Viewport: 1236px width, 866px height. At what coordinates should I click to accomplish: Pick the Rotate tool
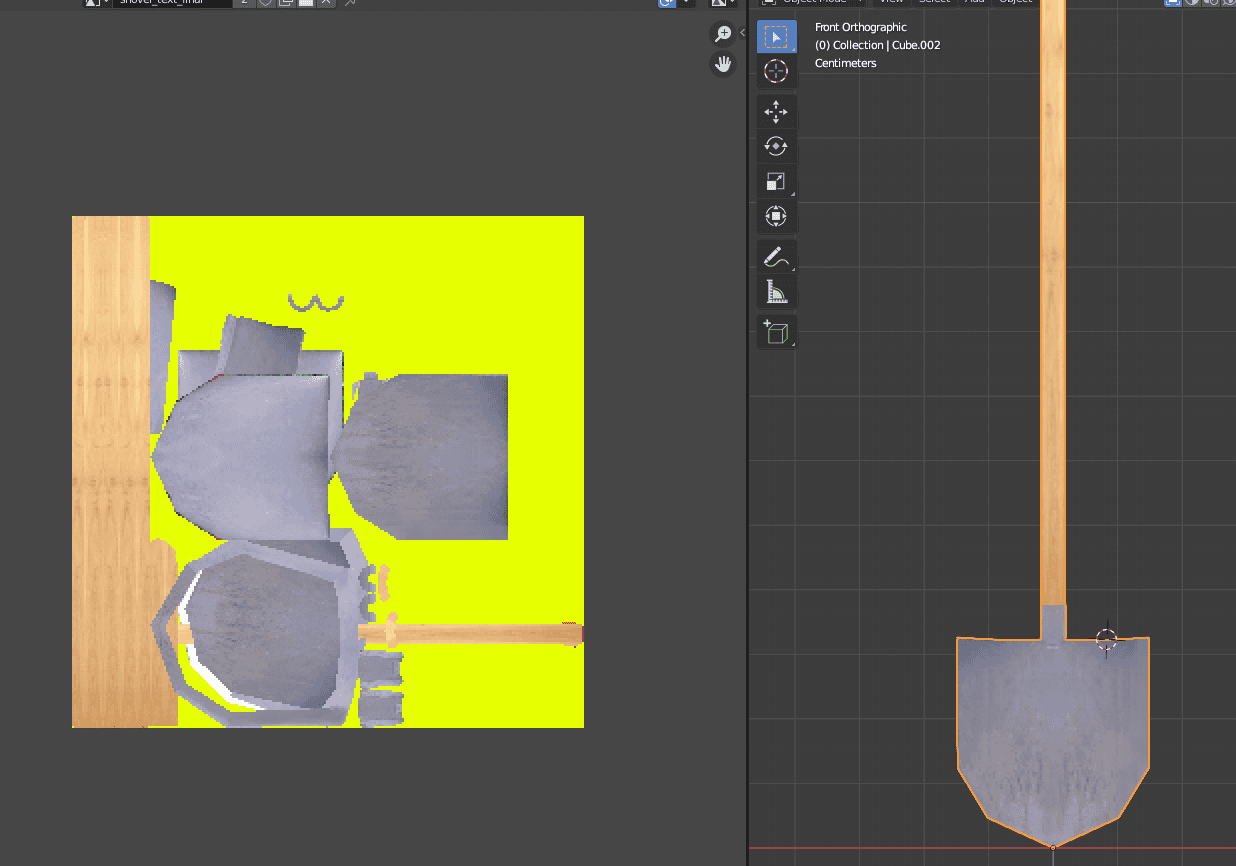point(776,146)
